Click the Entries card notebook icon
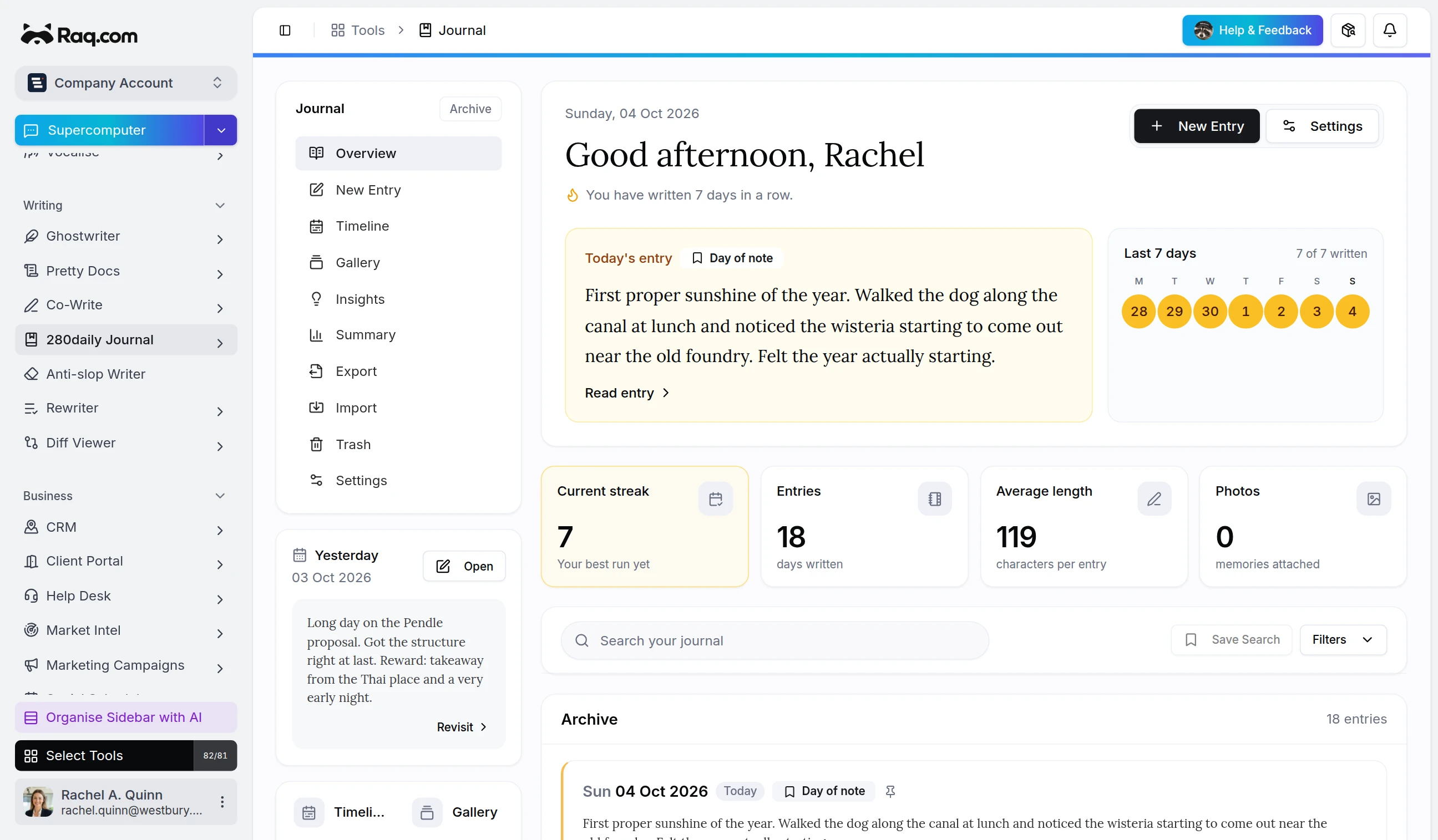1438x840 pixels. click(x=934, y=499)
